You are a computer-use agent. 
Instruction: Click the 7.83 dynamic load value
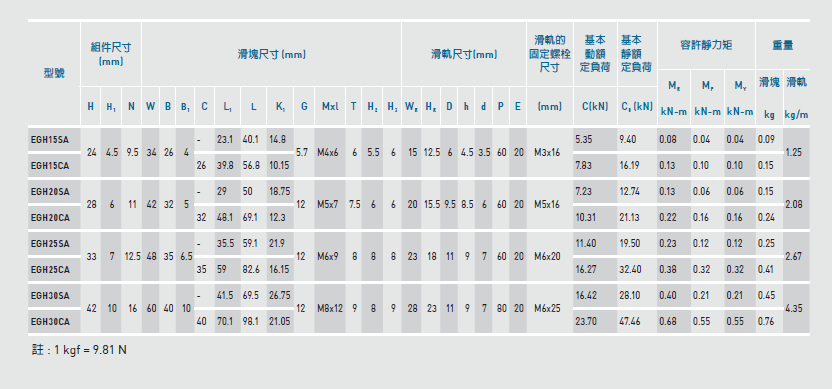coord(584,166)
